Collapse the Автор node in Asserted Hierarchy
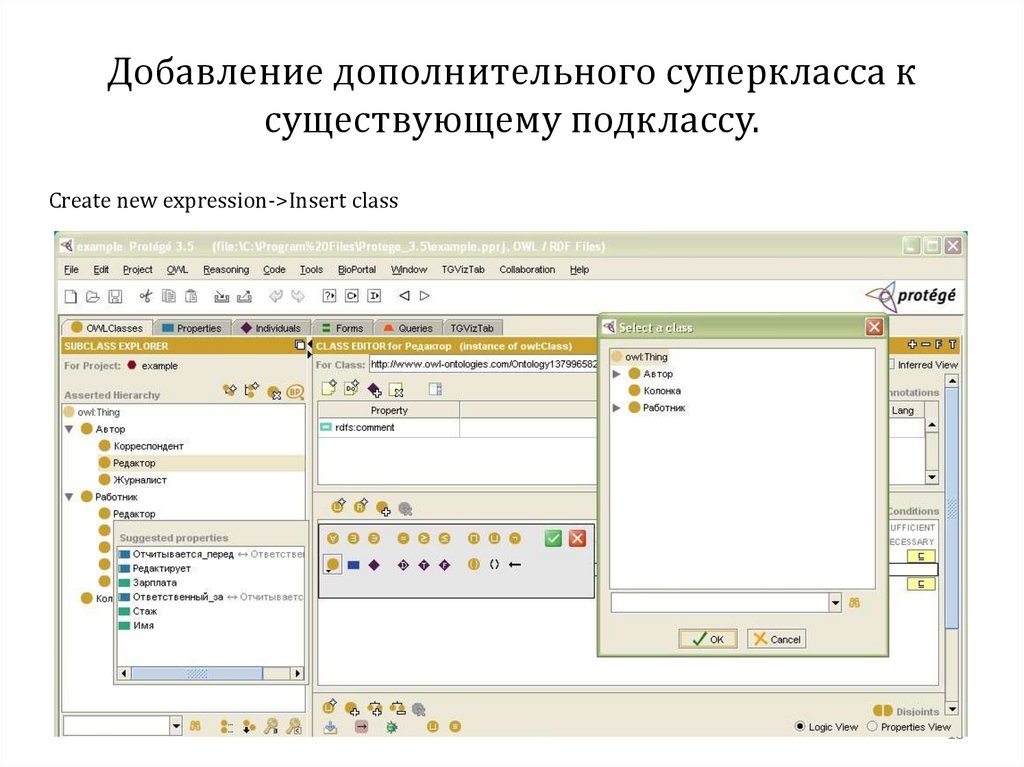 [69, 429]
